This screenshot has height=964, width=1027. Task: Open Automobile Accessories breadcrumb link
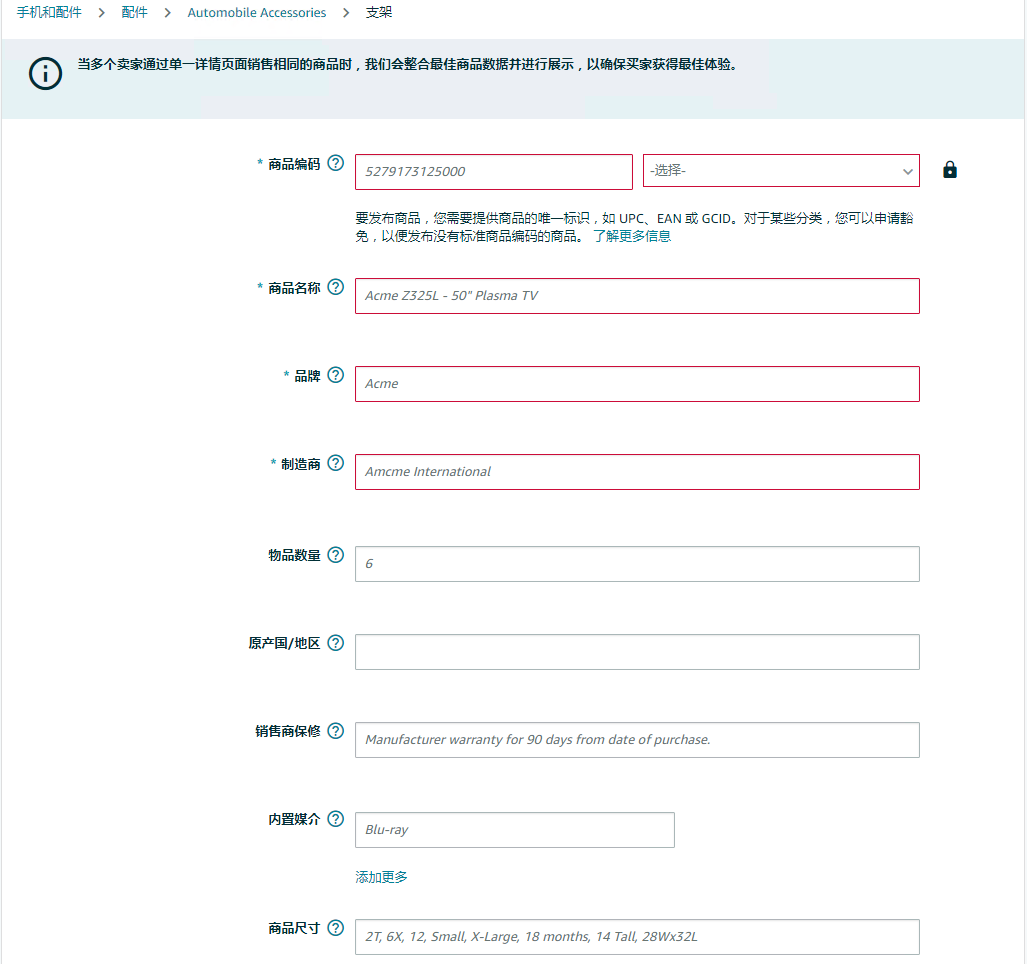257,12
